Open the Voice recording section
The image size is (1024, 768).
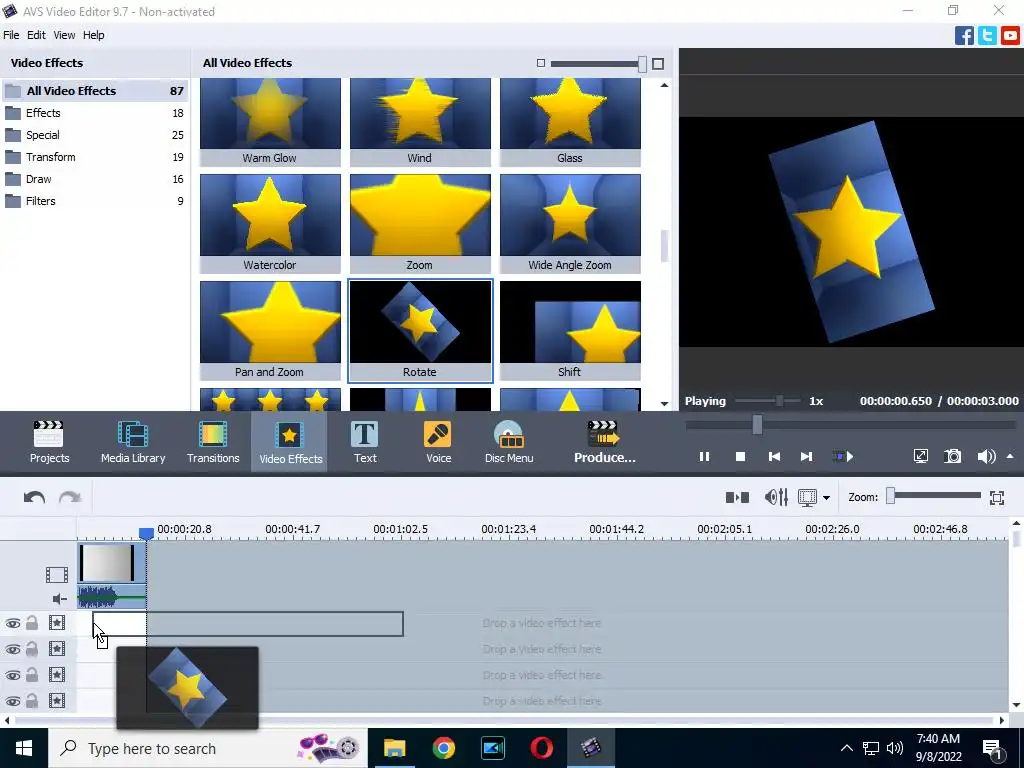438,442
